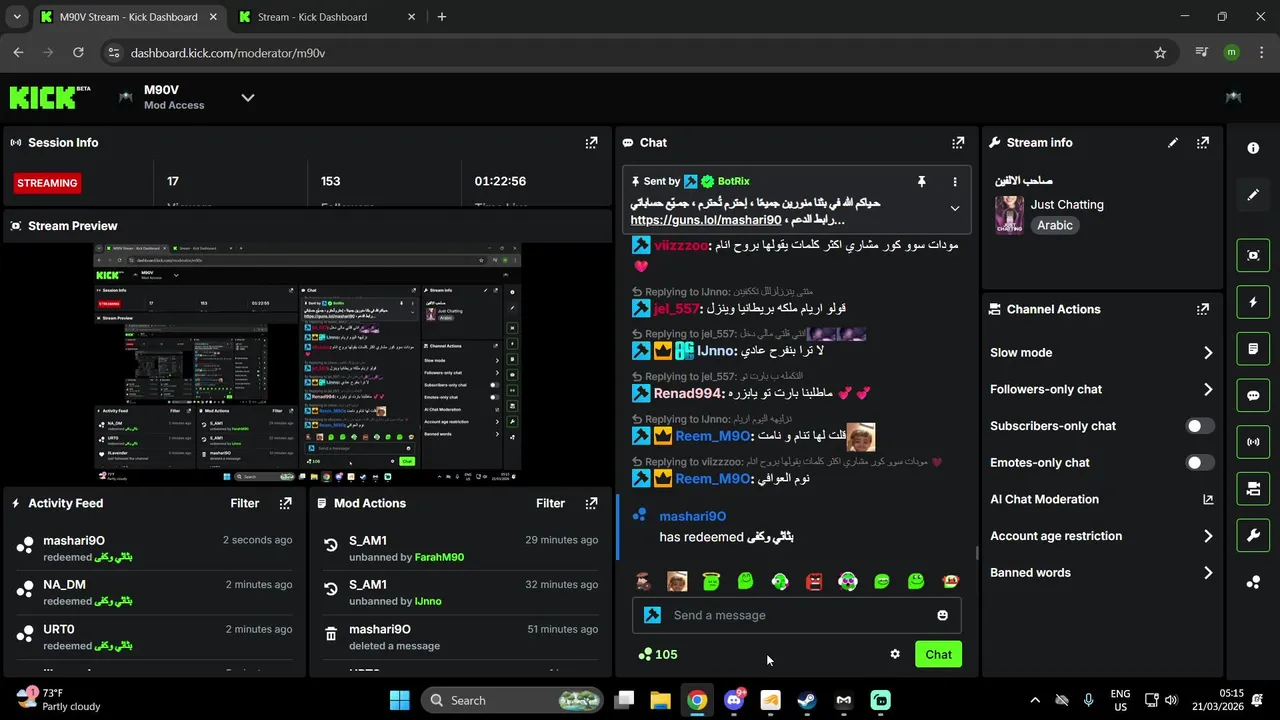Toggle Subscribers-only chat switch

[x=1200, y=426]
